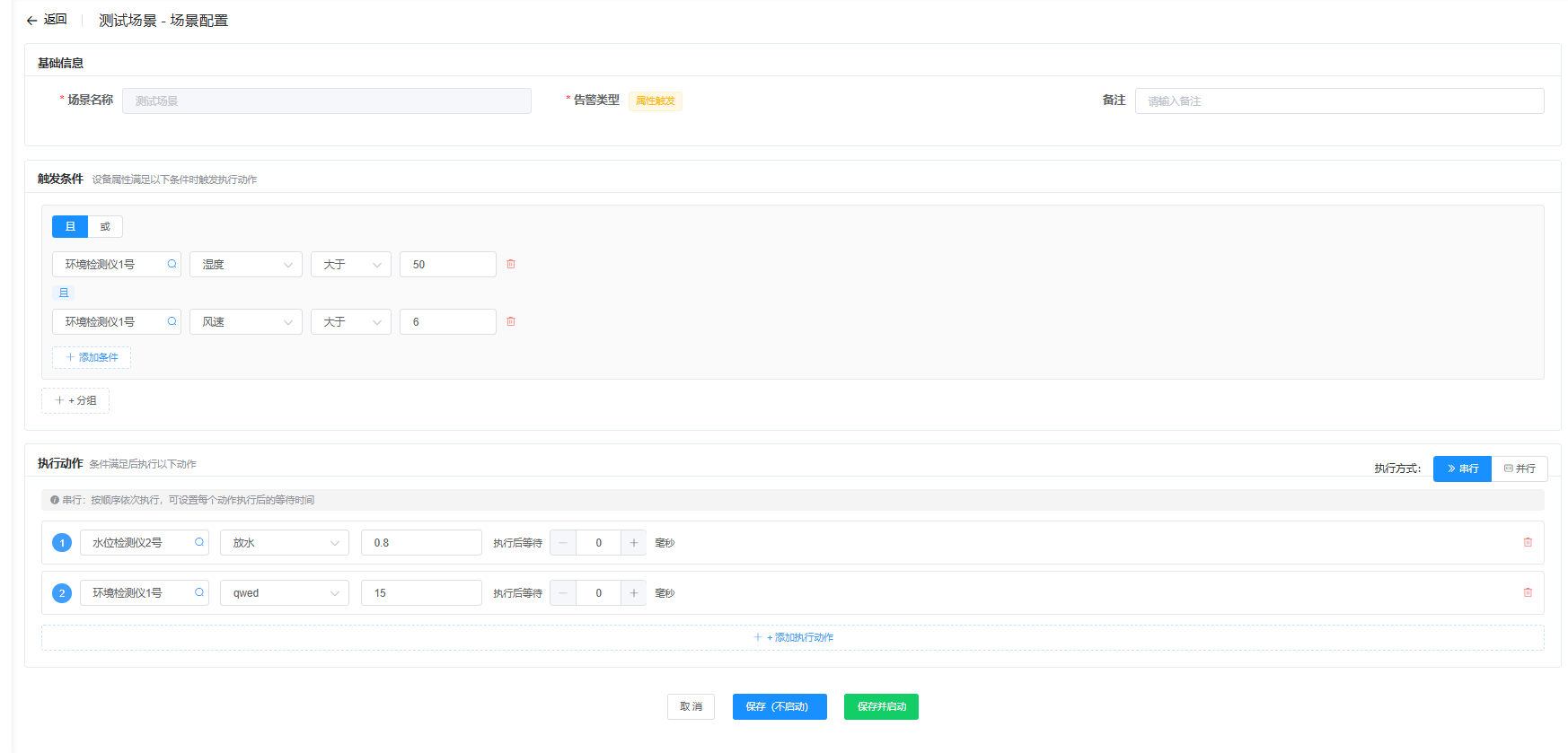
Task: Switch the logic toggle to 或 (OR)
Action: [x=105, y=227]
